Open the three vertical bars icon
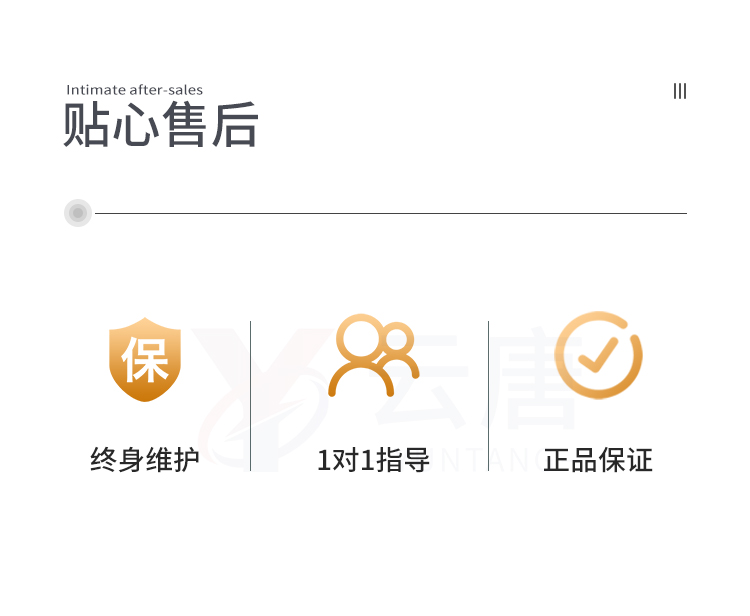Image resolution: width=750 pixels, height=616 pixels. [x=680, y=91]
